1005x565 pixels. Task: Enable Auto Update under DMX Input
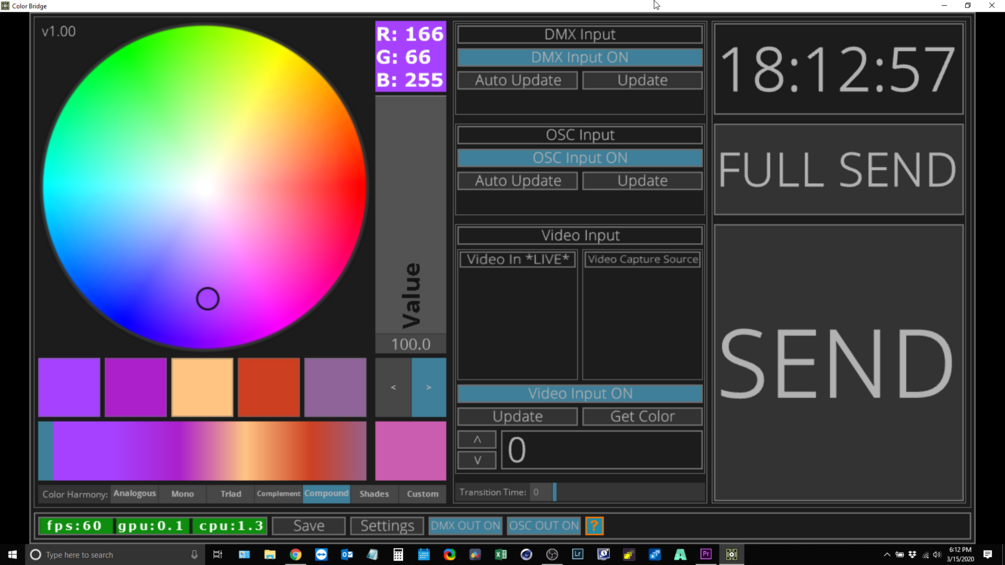(x=518, y=80)
